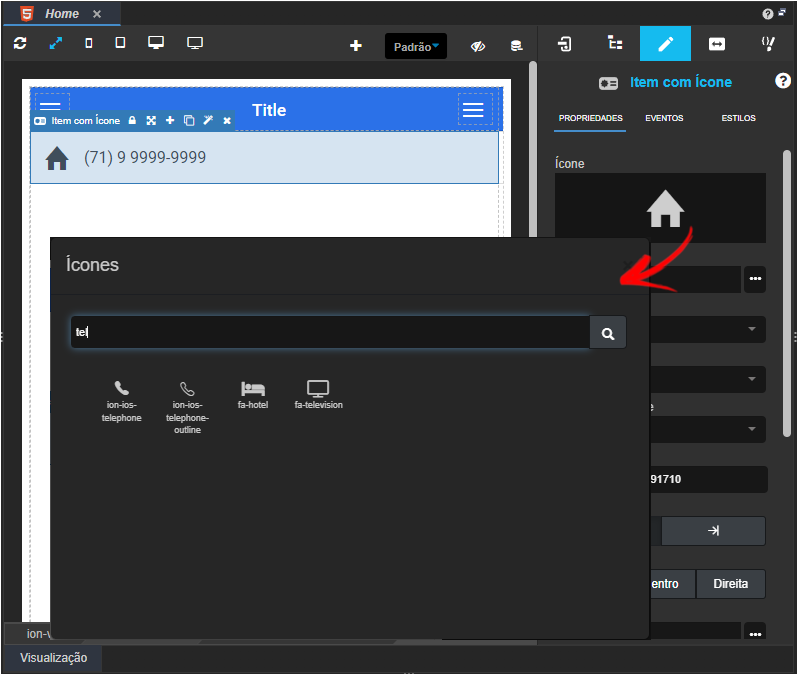Select the Home file tab
This screenshot has height=675, width=798.
tap(61, 14)
